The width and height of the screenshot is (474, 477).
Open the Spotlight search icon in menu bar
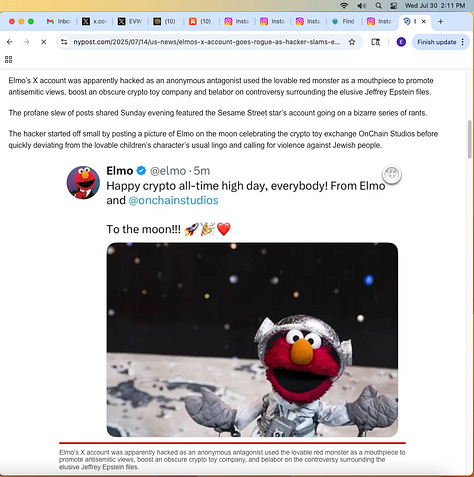378,5
